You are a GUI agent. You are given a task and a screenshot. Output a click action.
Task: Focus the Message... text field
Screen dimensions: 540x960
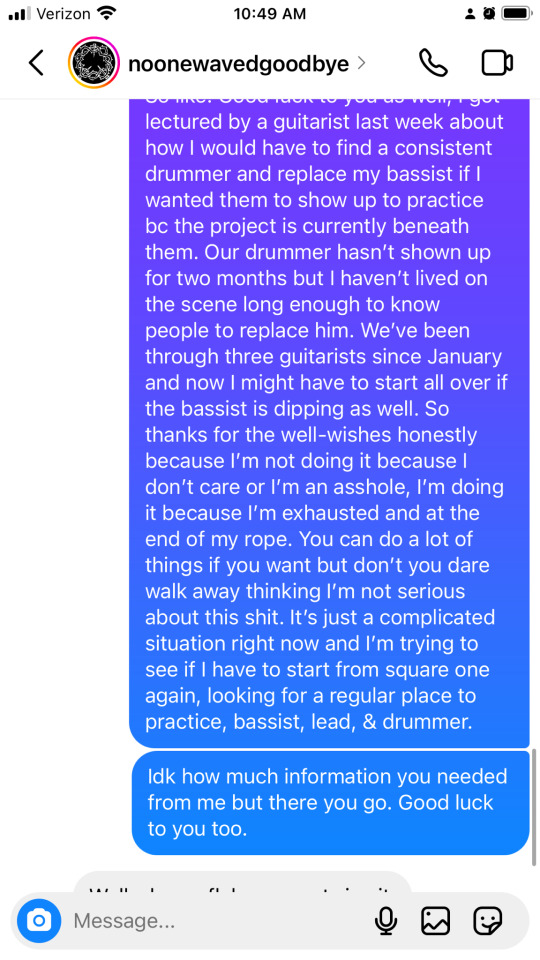214,920
